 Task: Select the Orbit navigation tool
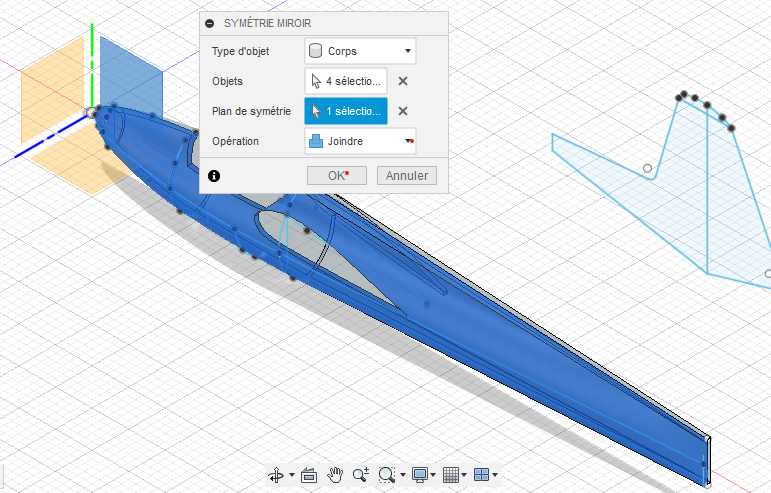click(276, 475)
